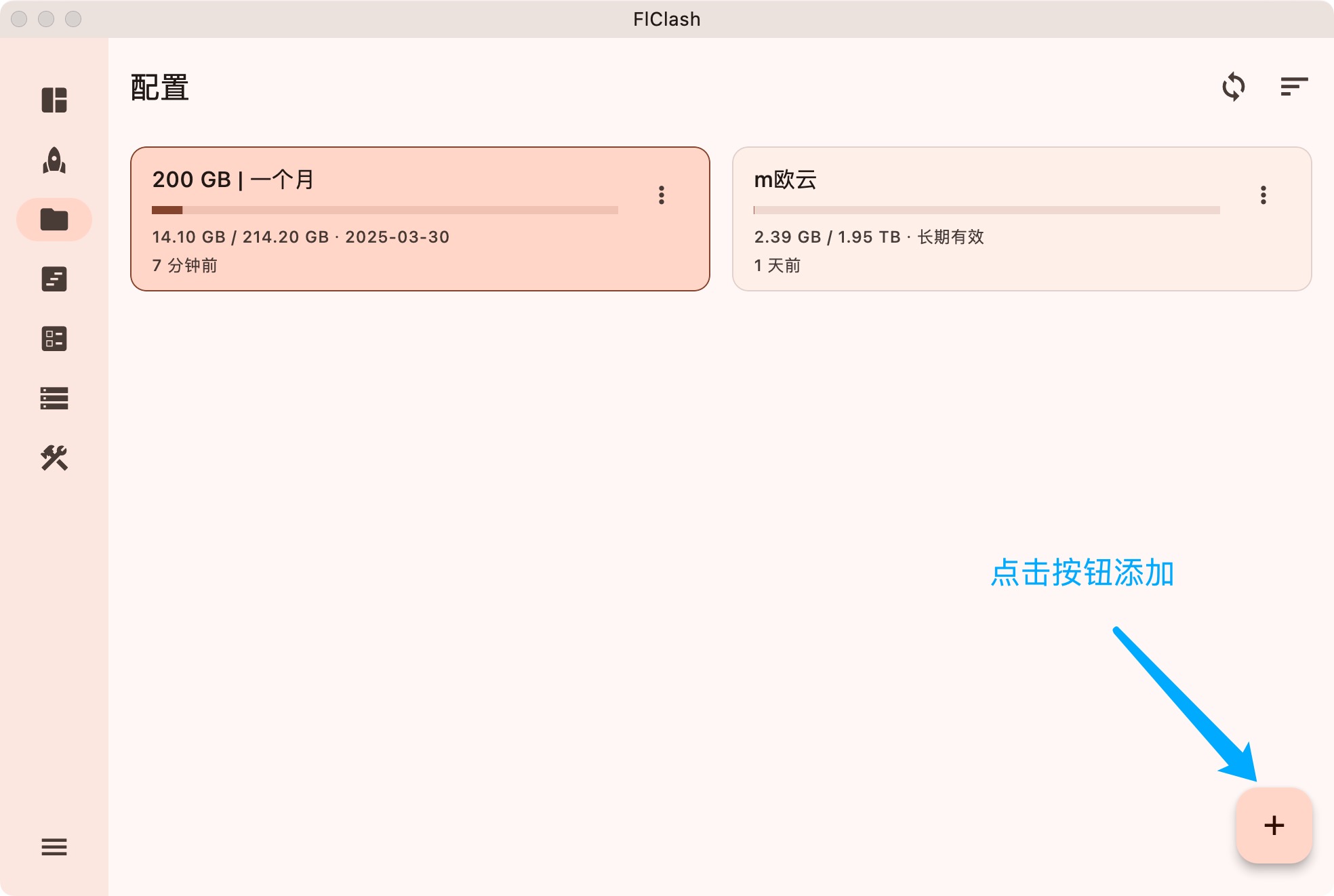
Task: Click the plus button to add profile
Action: [1274, 826]
